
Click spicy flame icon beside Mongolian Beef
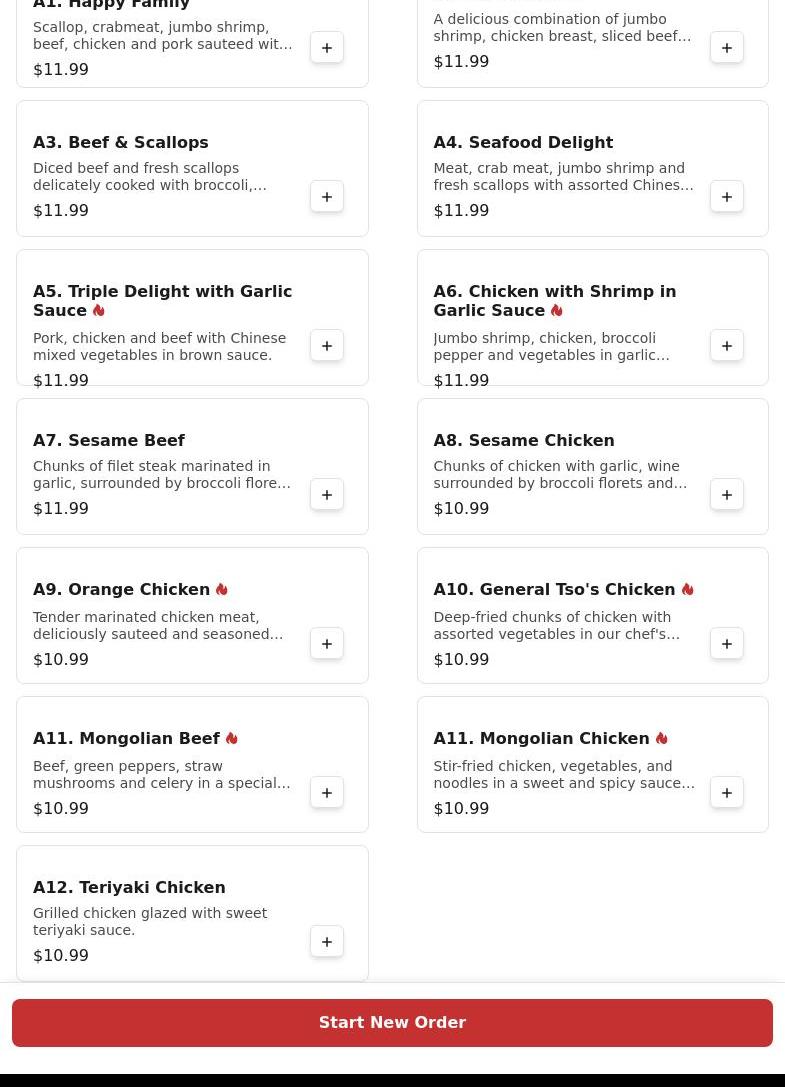coord(231,739)
